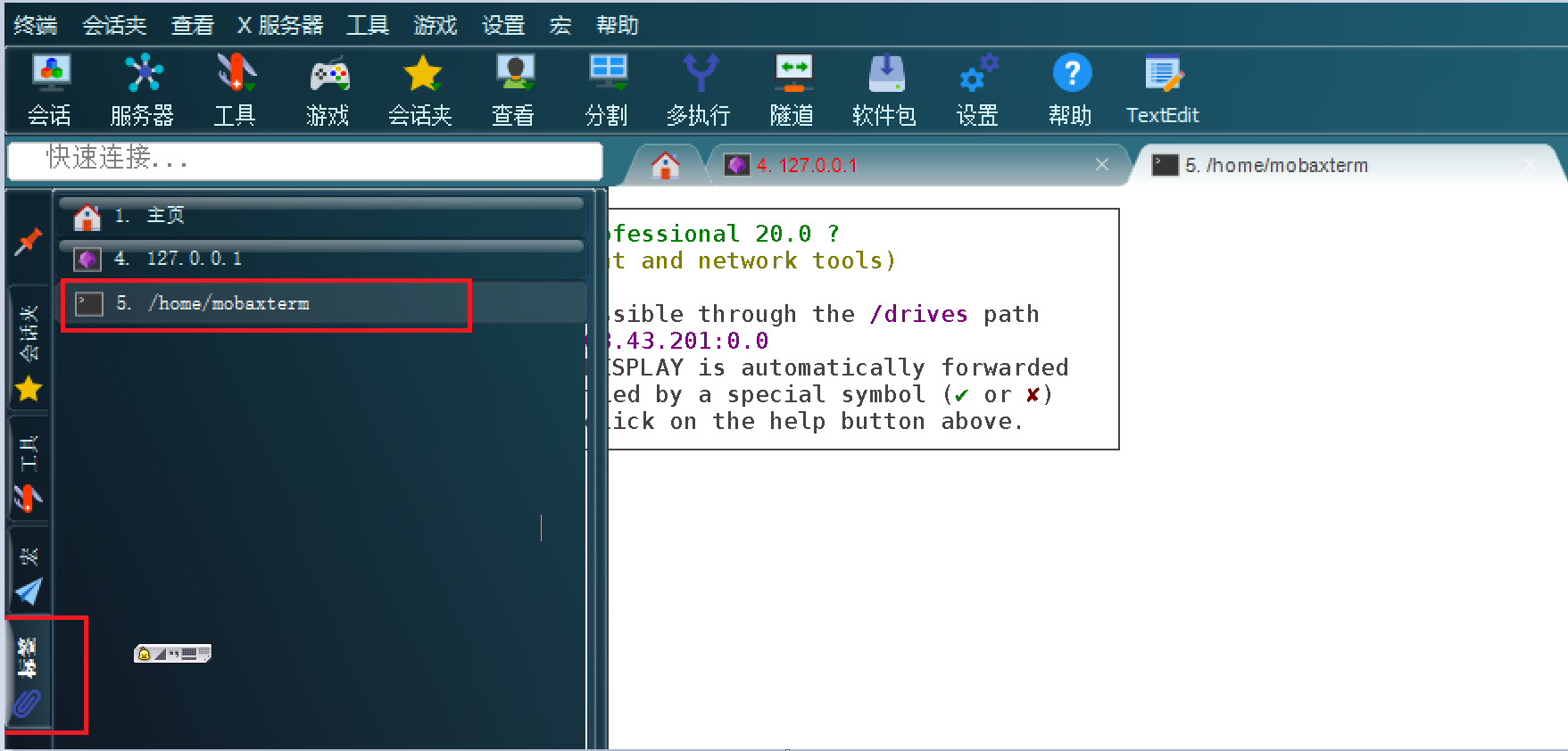The height and width of the screenshot is (751, 1568).
Task: Click the red pushpin sidebar icon
Action: click(x=29, y=241)
